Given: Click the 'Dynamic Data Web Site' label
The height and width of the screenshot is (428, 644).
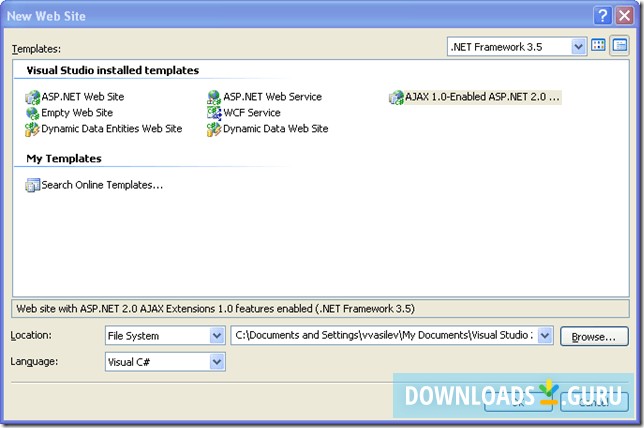Looking at the screenshot, I should click(x=276, y=129).
